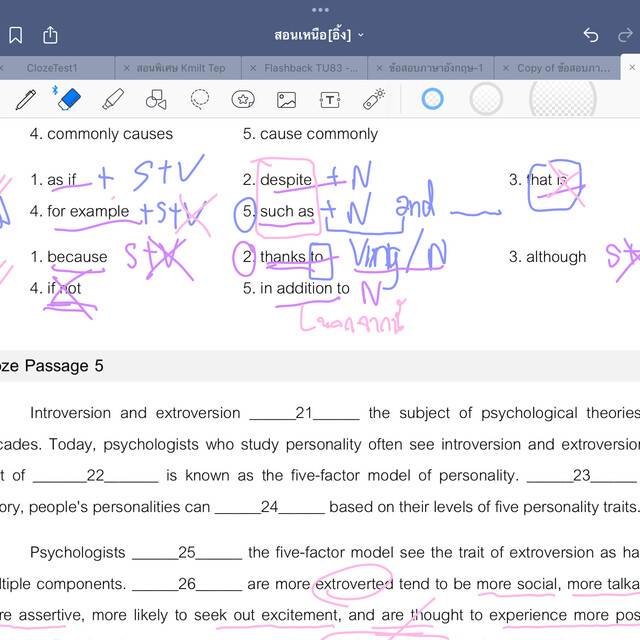
Task: Bookmark the current page
Action: 16,35
